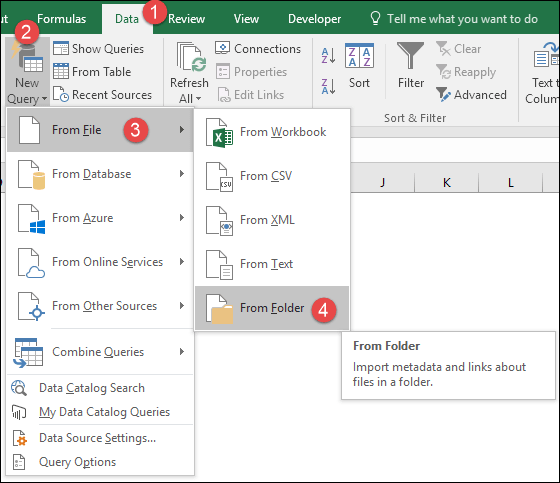
Task: Choose the From Database menu entry
Action: 100,174
